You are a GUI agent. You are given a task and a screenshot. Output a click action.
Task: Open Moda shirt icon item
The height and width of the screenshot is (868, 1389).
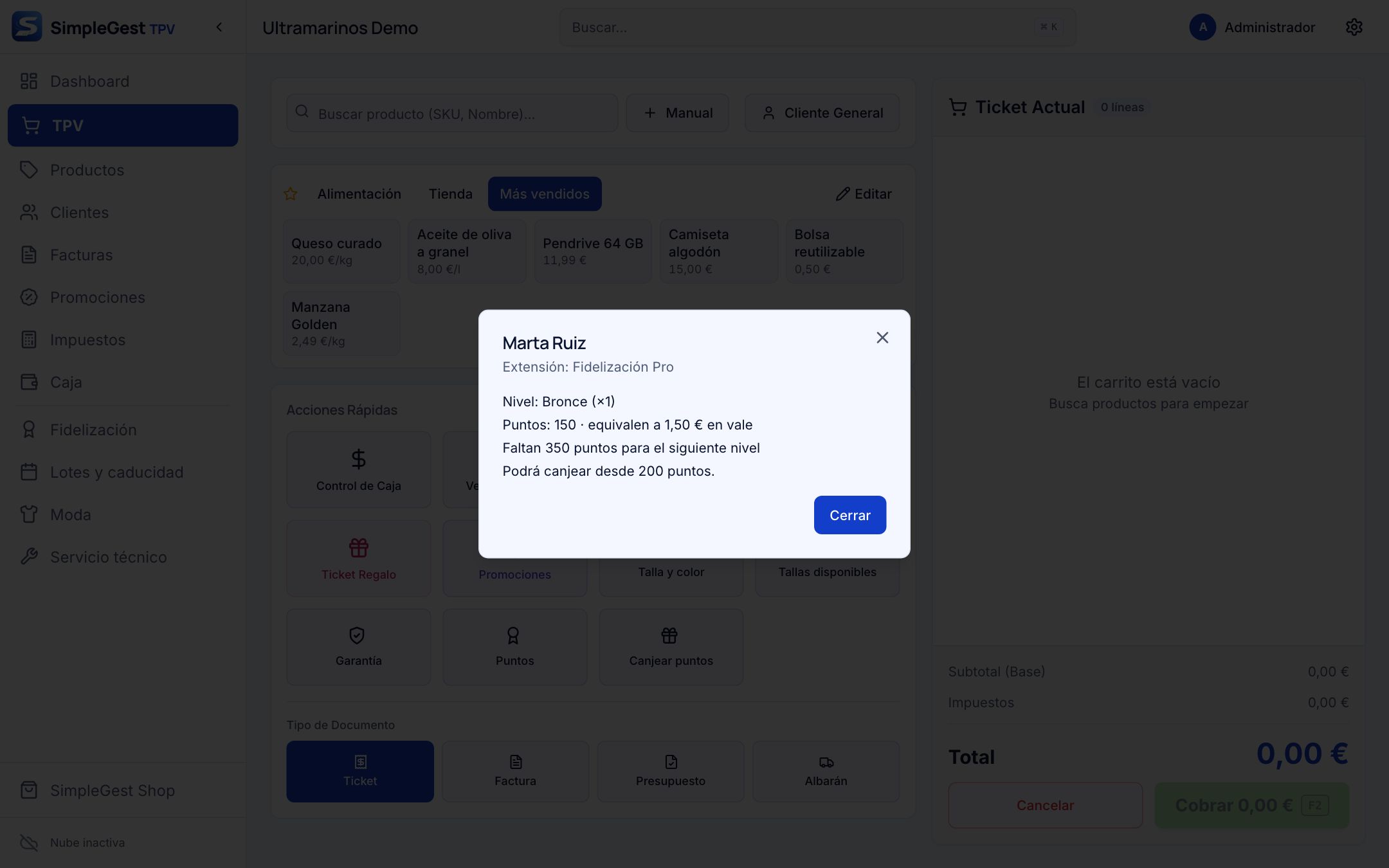click(x=29, y=514)
